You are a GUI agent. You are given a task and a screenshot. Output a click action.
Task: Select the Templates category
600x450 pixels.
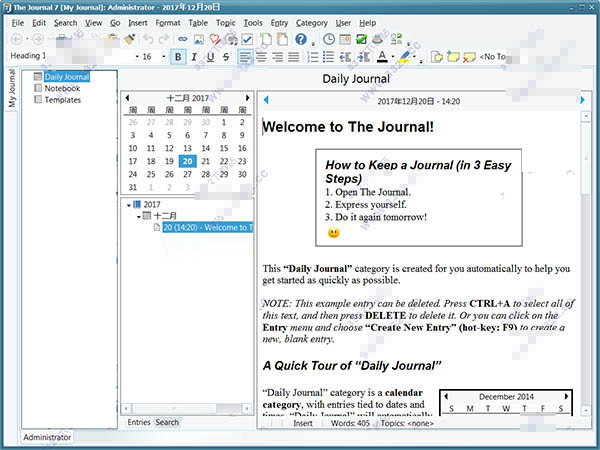point(63,100)
